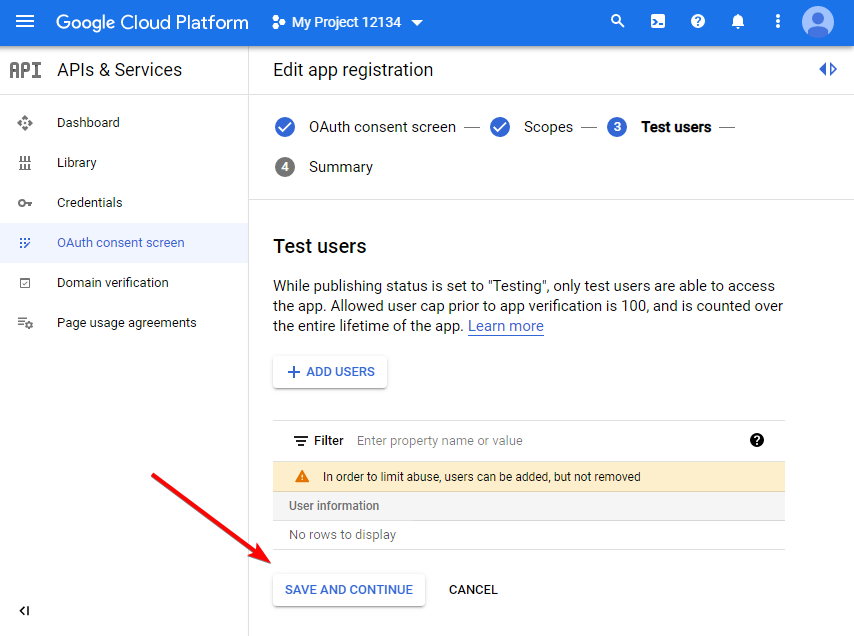Open your Google account avatar
The width and height of the screenshot is (854, 636).
(x=817, y=20)
